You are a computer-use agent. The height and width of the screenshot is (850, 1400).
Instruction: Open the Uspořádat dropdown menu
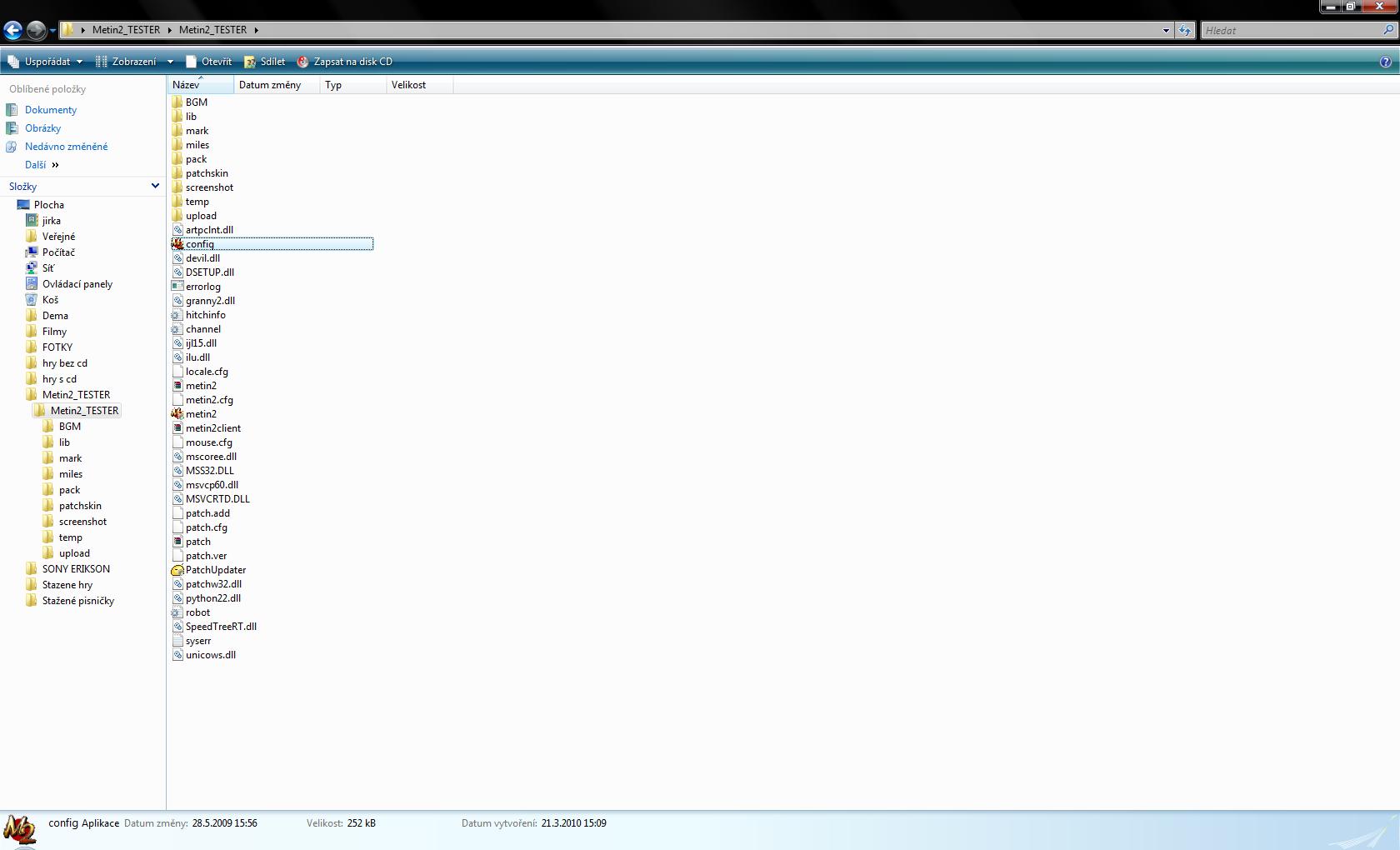point(46,62)
